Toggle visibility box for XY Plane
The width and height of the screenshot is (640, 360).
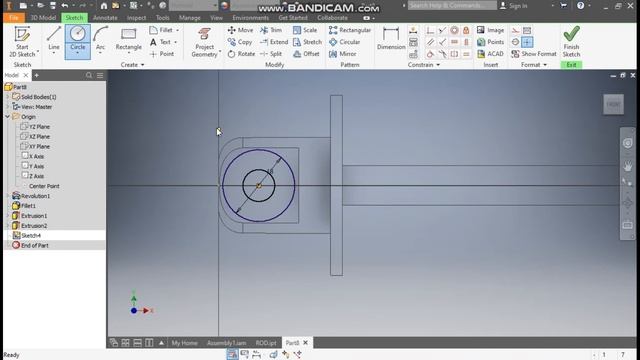point(24,146)
